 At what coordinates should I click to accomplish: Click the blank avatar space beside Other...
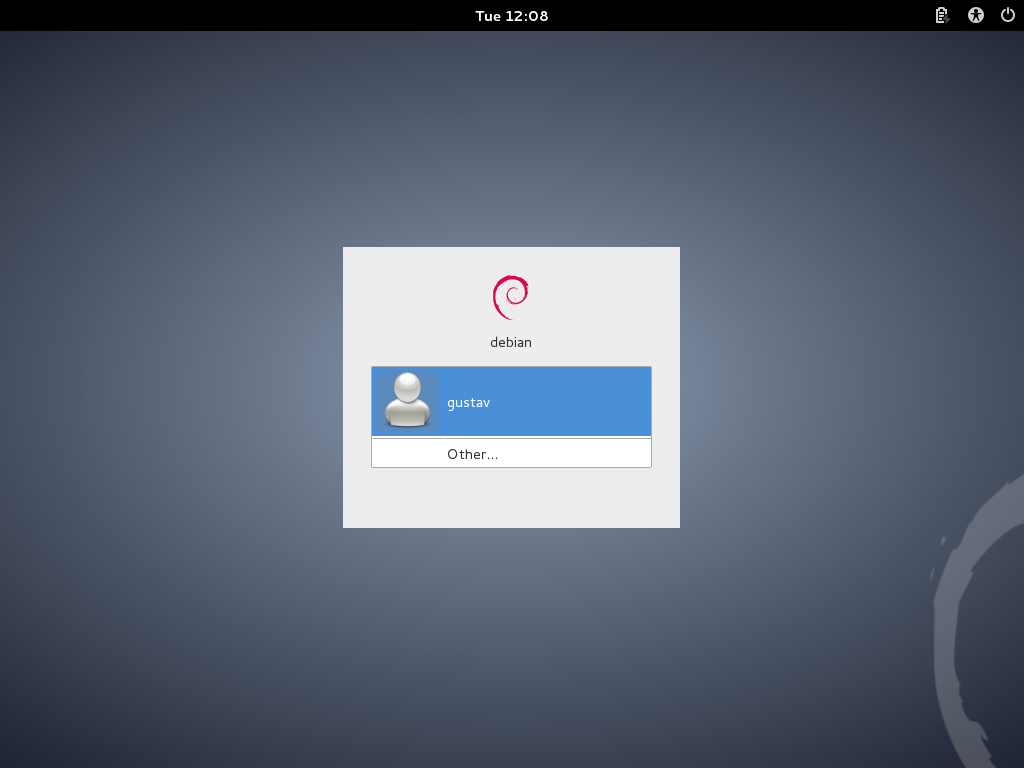pyautogui.click(x=407, y=454)
